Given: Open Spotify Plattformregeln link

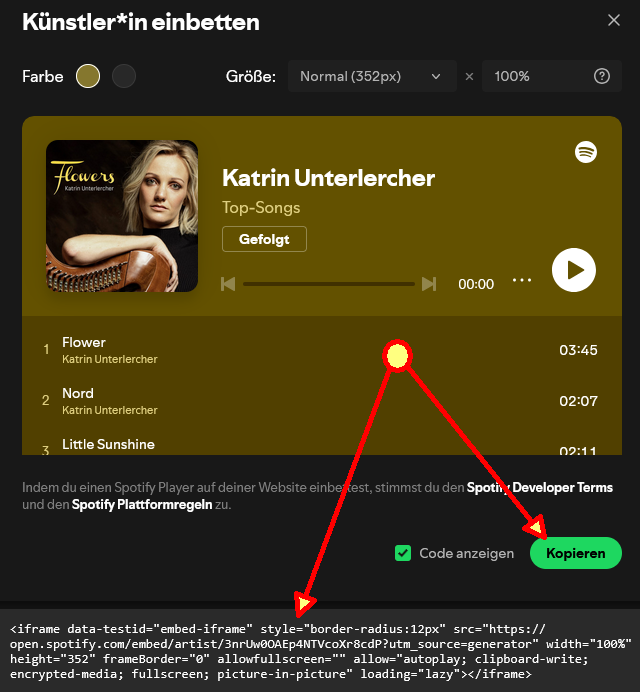Looking at the screenshot, I should pos(142,504).
